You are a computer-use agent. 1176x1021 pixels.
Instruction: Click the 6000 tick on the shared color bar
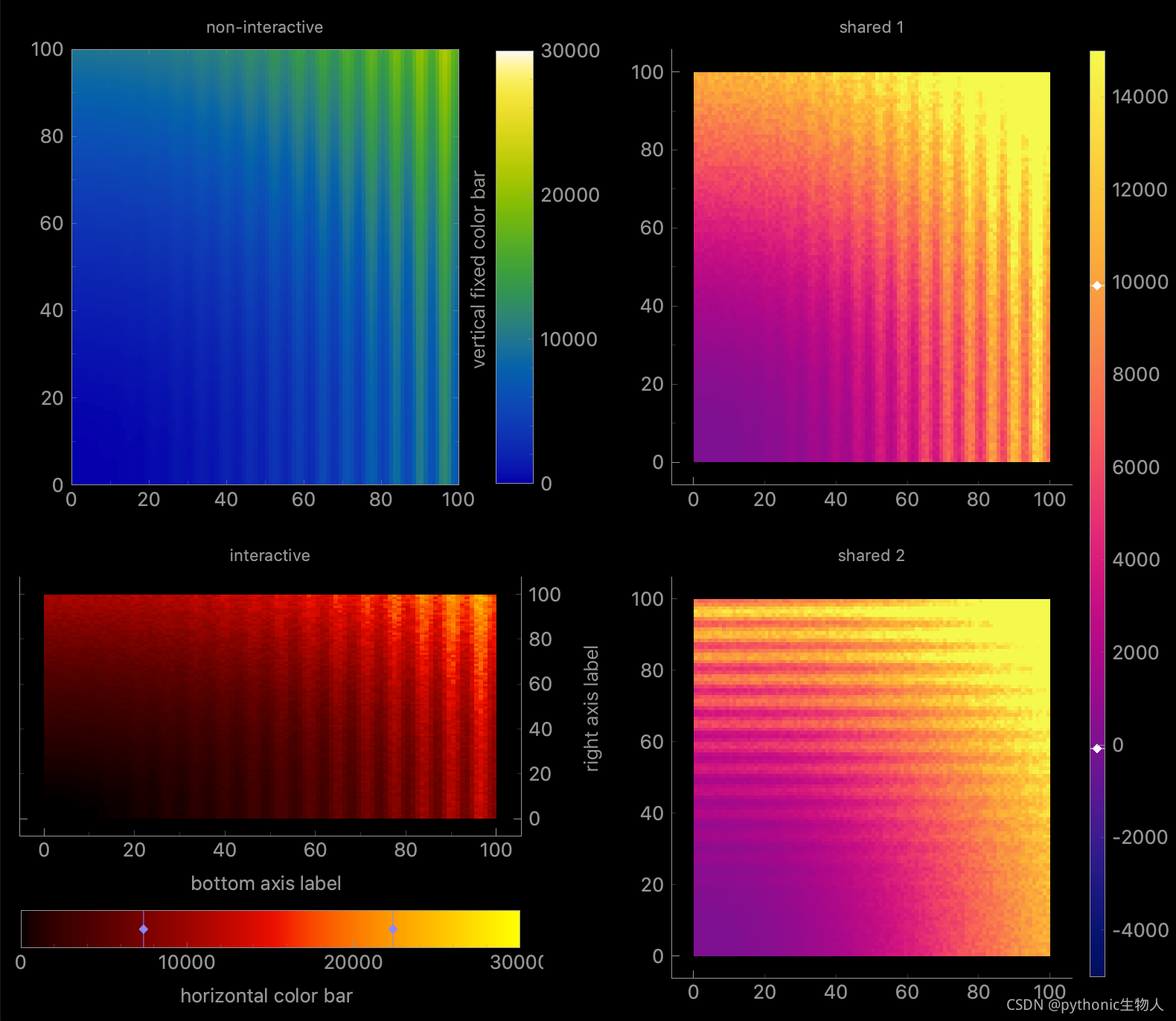tap(1136, 467)
